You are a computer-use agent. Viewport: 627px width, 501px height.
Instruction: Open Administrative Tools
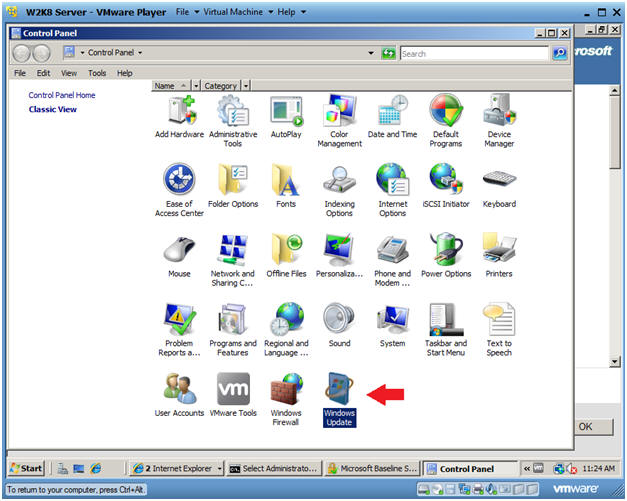[233, 121]
